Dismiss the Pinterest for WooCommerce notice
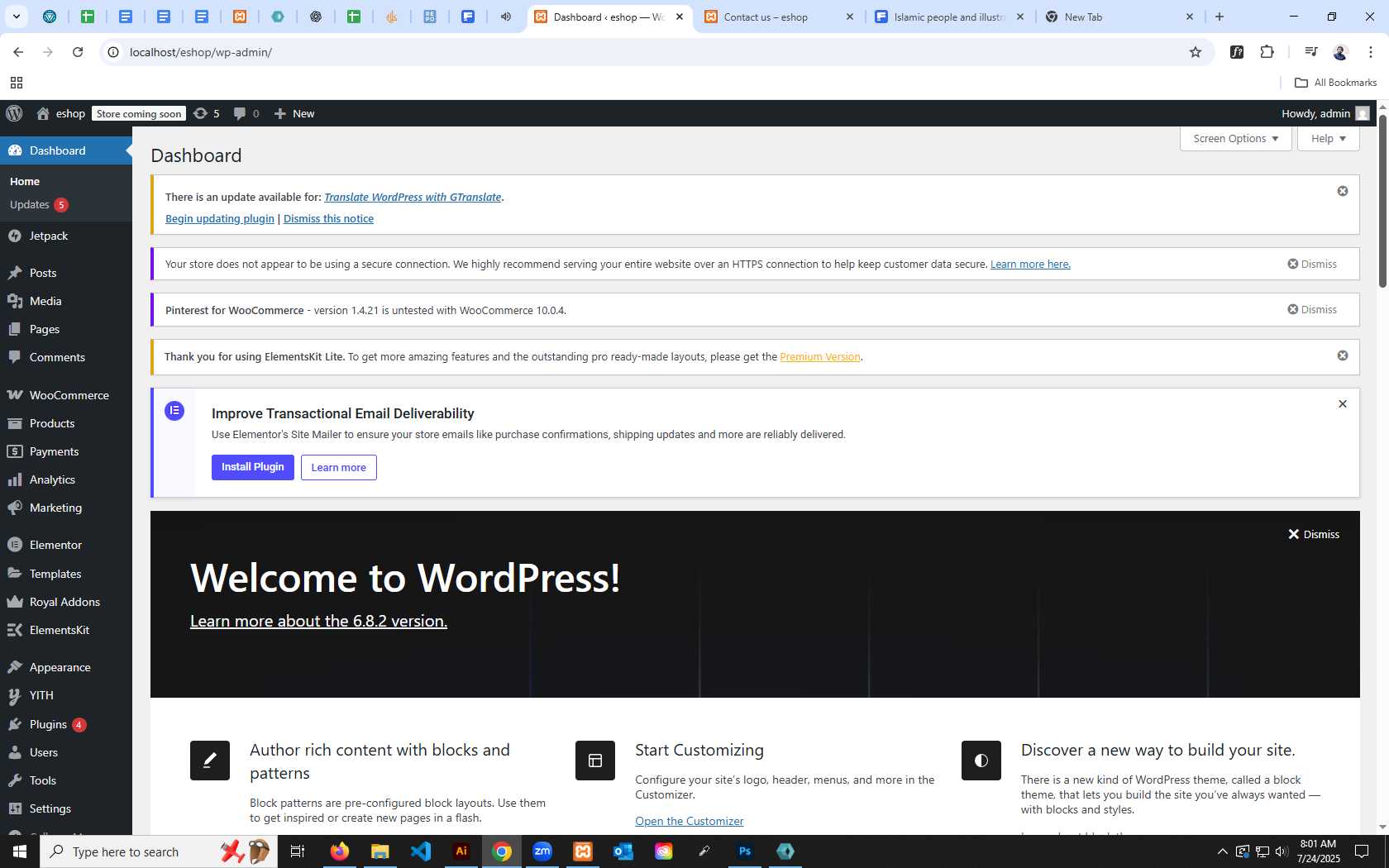 pyautogui.click(x=1312, y=309)
